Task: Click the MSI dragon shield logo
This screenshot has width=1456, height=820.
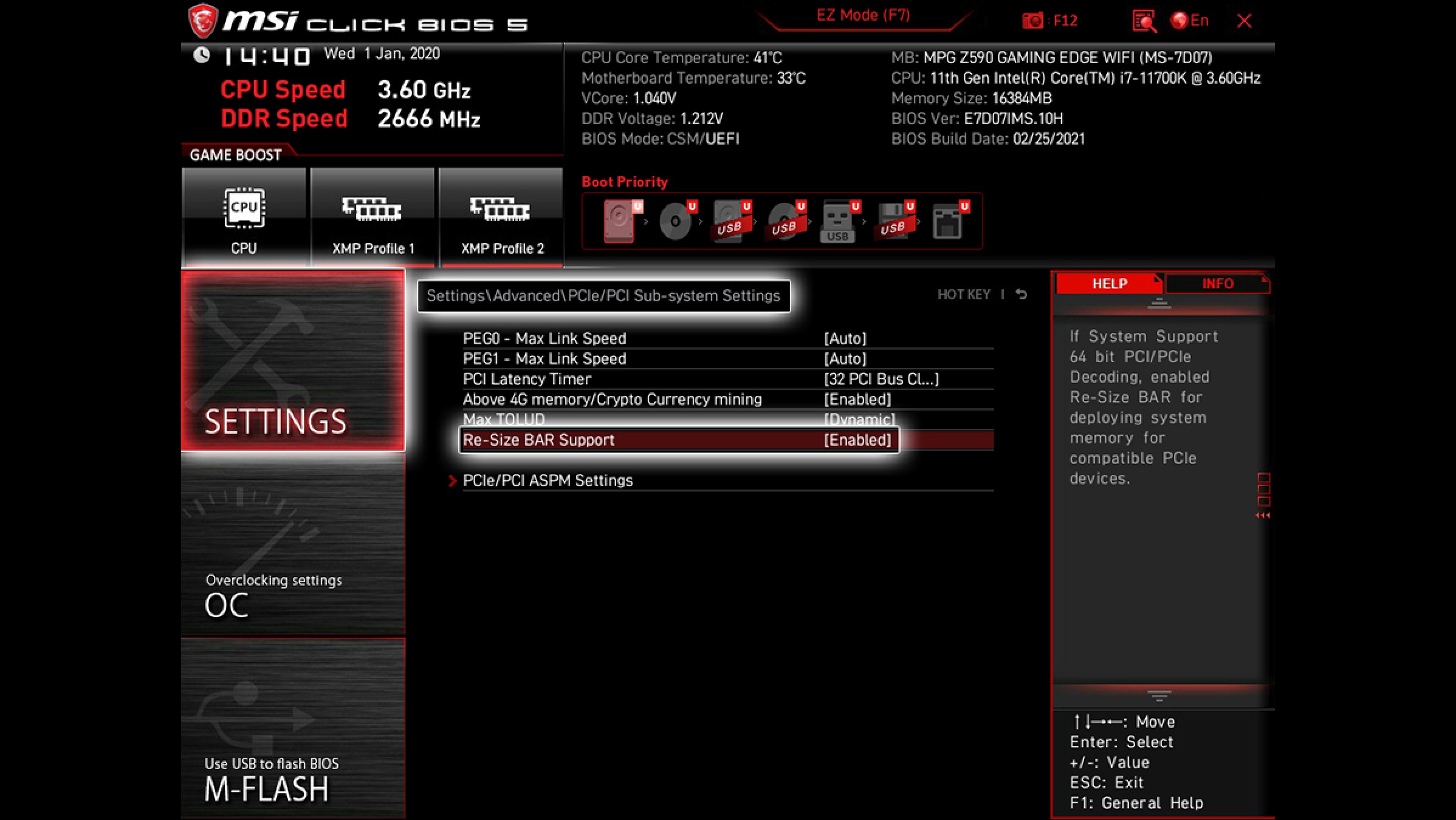Action: (203, 21)
